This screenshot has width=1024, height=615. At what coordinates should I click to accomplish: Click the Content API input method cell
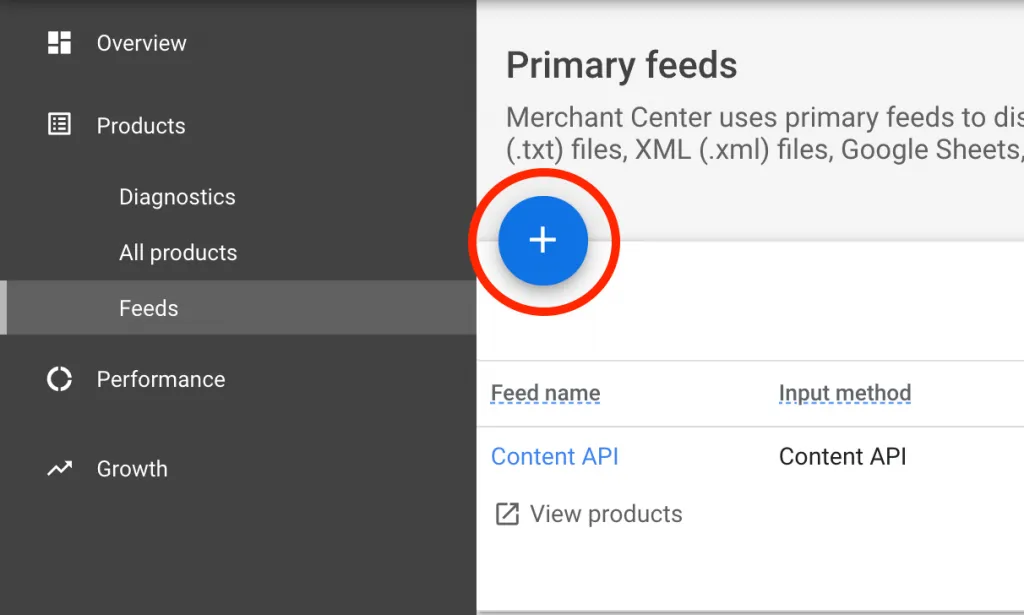point(842,456)
